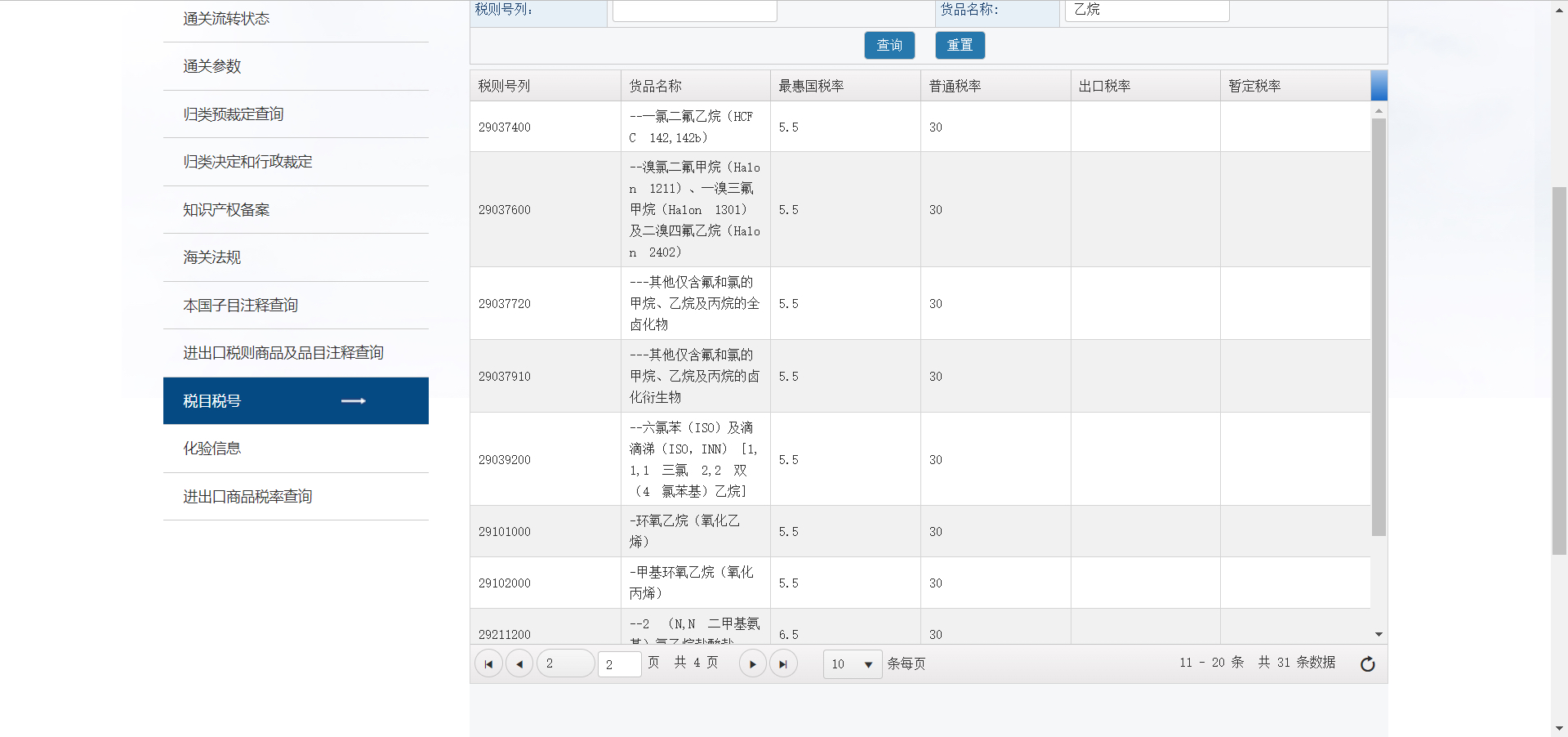This screenshot has height=737, width=1568.
Task: Go to last page of results
Action: (x=783, y=663)
